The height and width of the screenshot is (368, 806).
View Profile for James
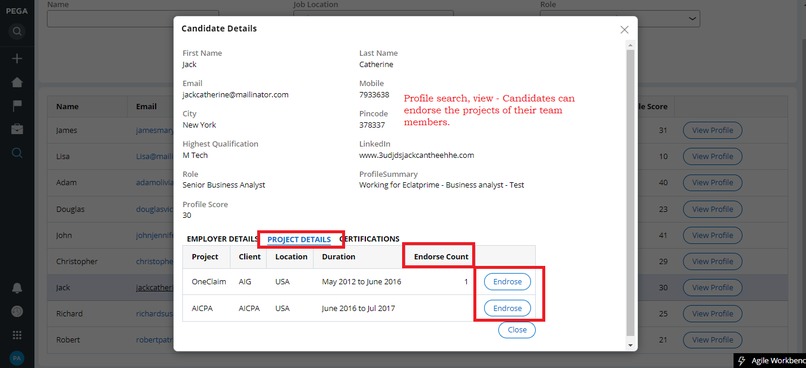(712, 131)
